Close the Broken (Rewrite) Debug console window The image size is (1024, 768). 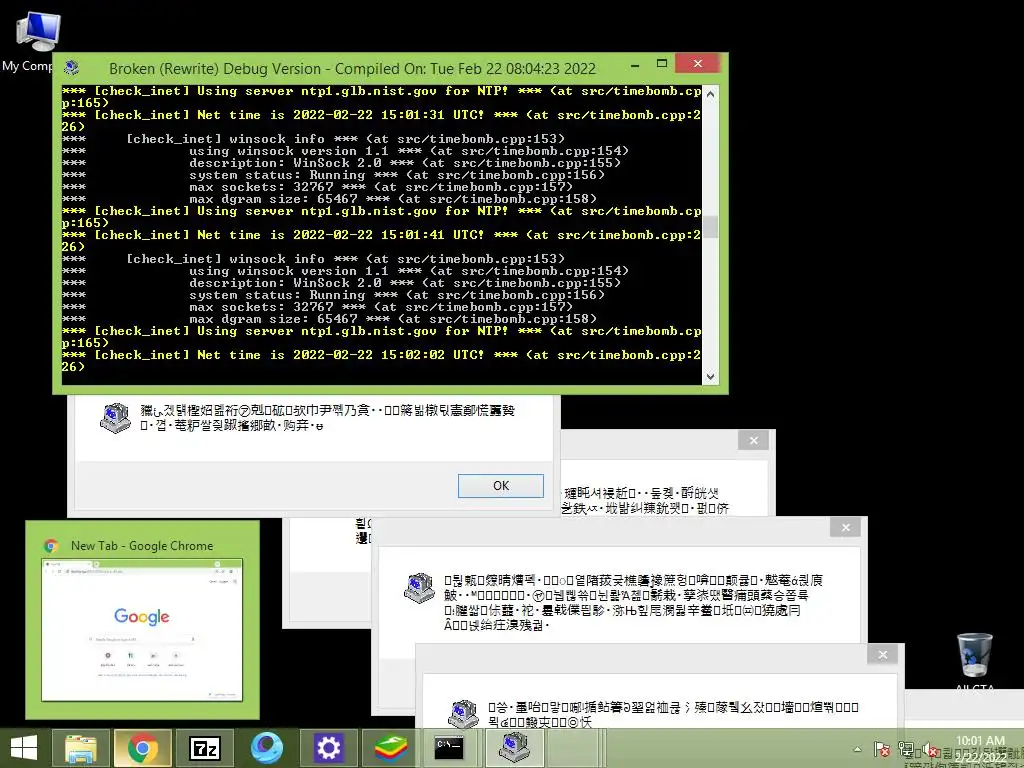click(x=697, y=63)
